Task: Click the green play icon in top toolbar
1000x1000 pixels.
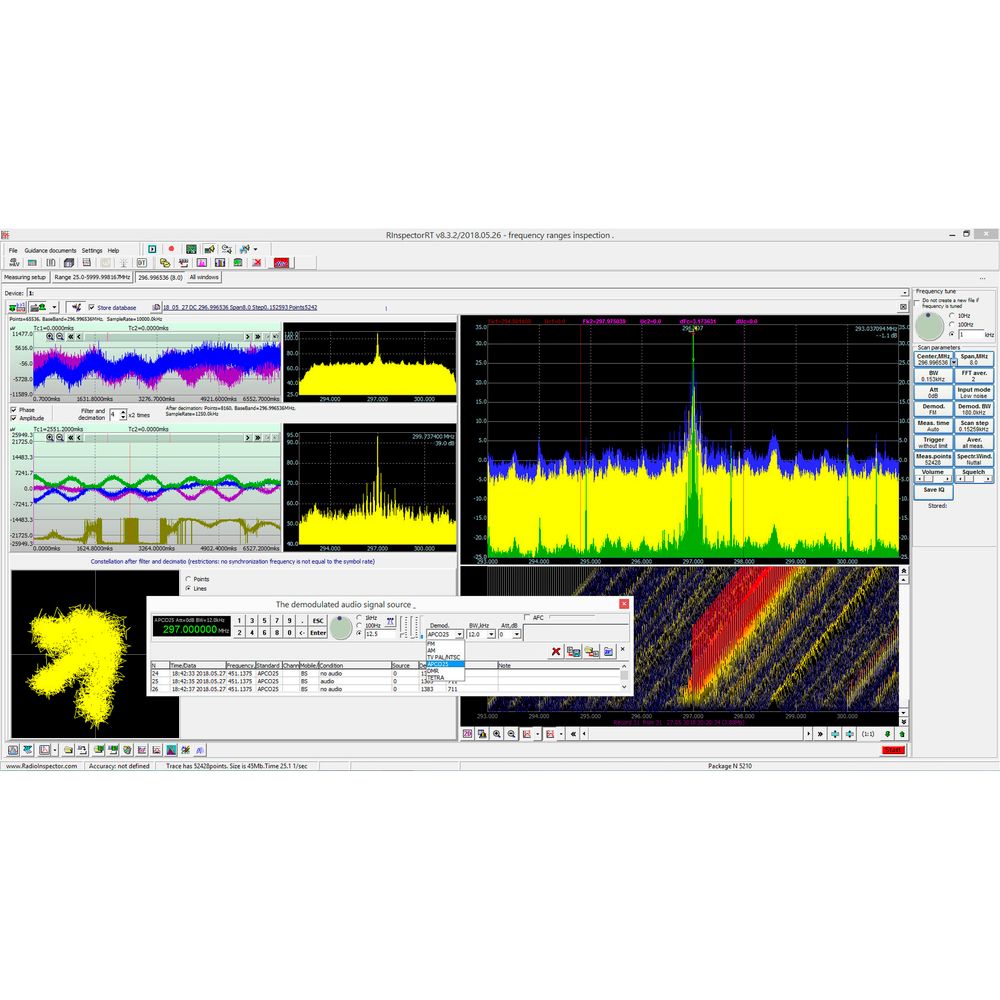Action: [152, 249]
